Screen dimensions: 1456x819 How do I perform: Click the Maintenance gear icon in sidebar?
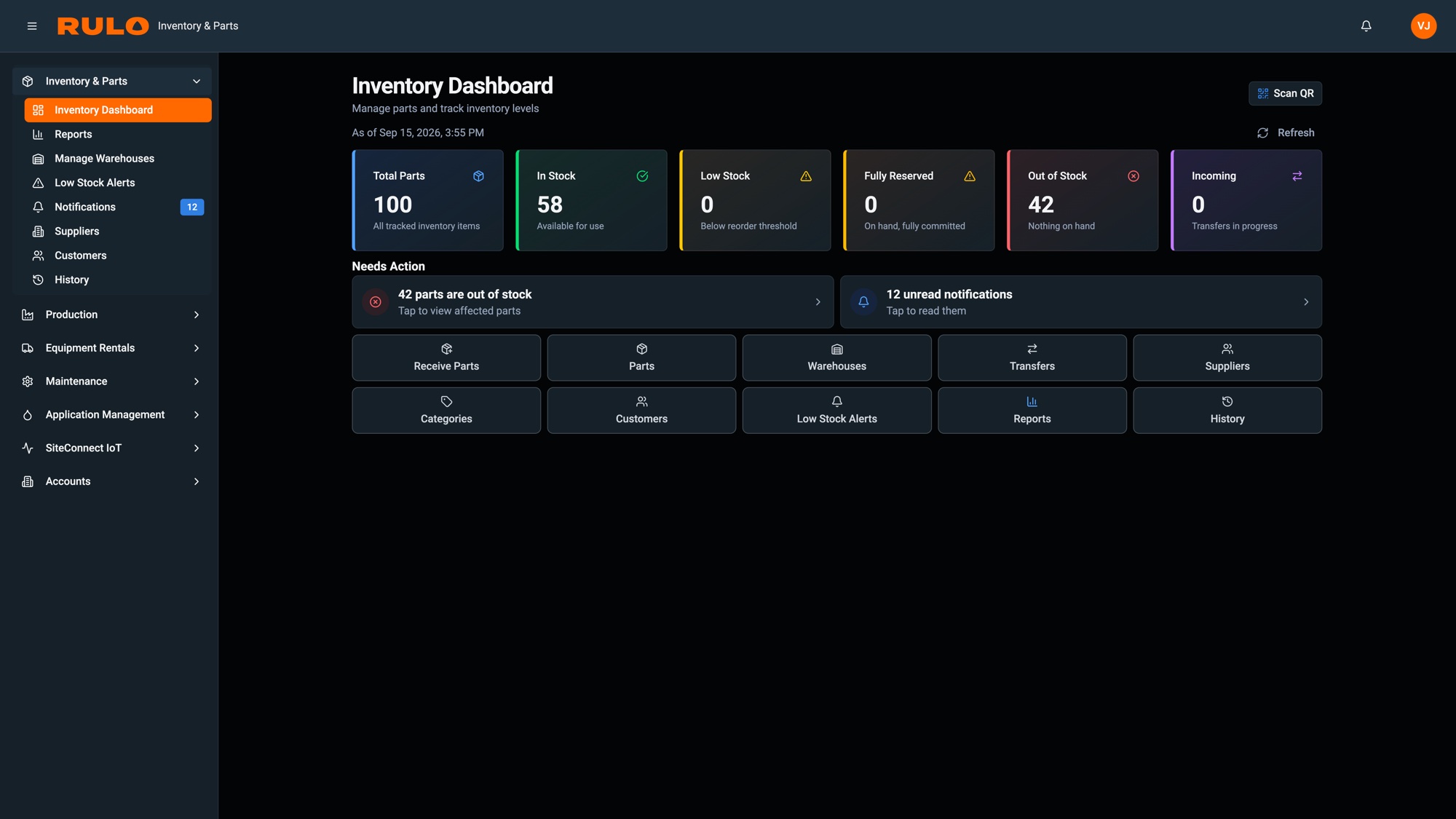(x=28, y=381)
